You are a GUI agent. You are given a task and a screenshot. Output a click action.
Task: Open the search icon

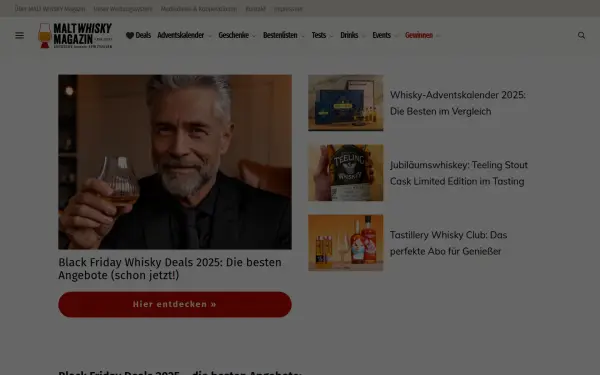tap(581, 35)
